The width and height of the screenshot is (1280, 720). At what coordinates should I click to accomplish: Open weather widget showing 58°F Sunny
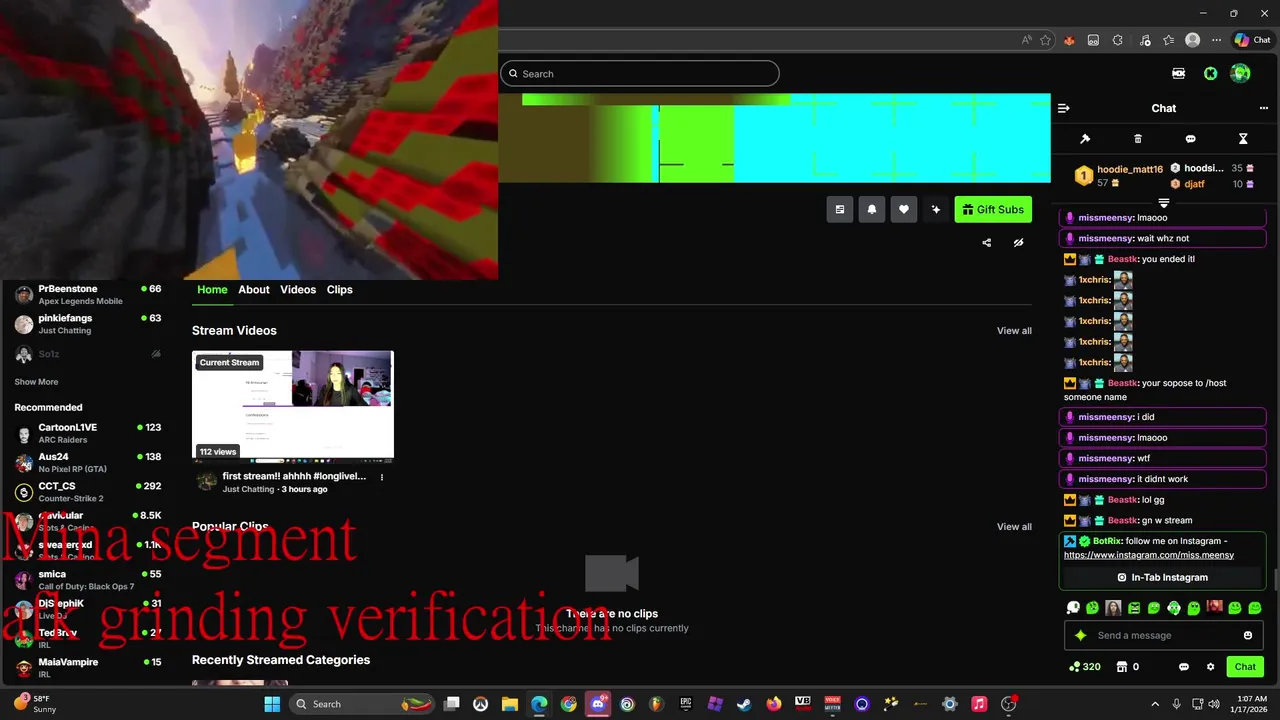(x=35, y=704)
